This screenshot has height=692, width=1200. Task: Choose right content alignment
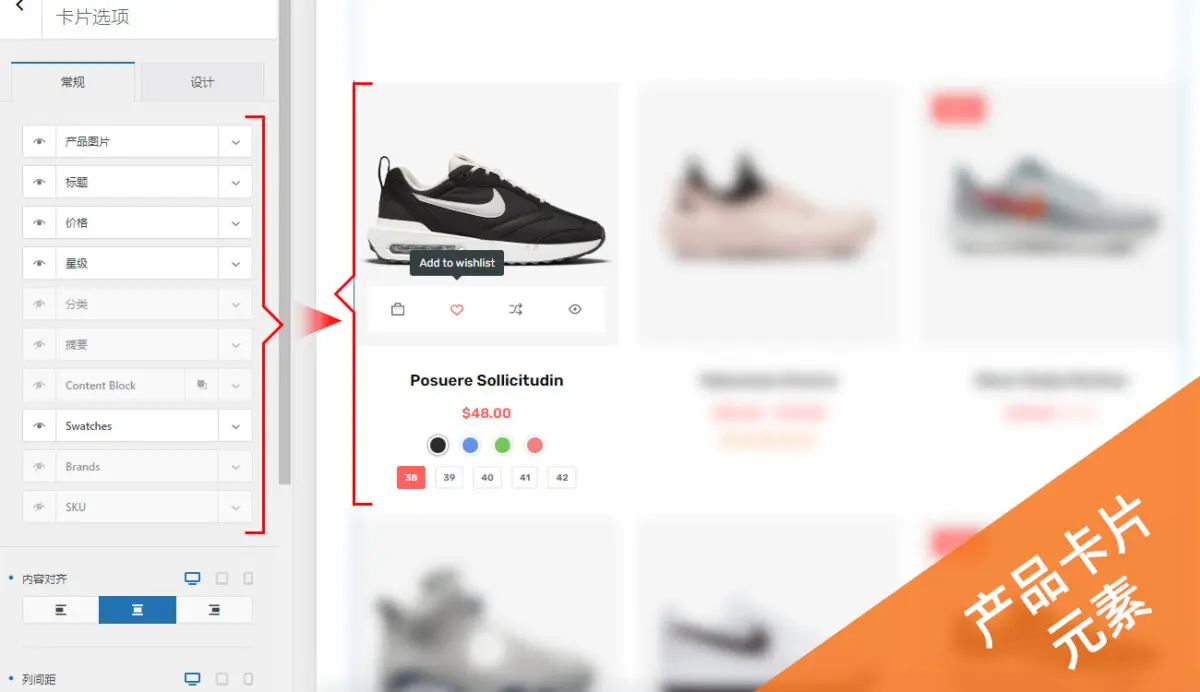[214, 610]
